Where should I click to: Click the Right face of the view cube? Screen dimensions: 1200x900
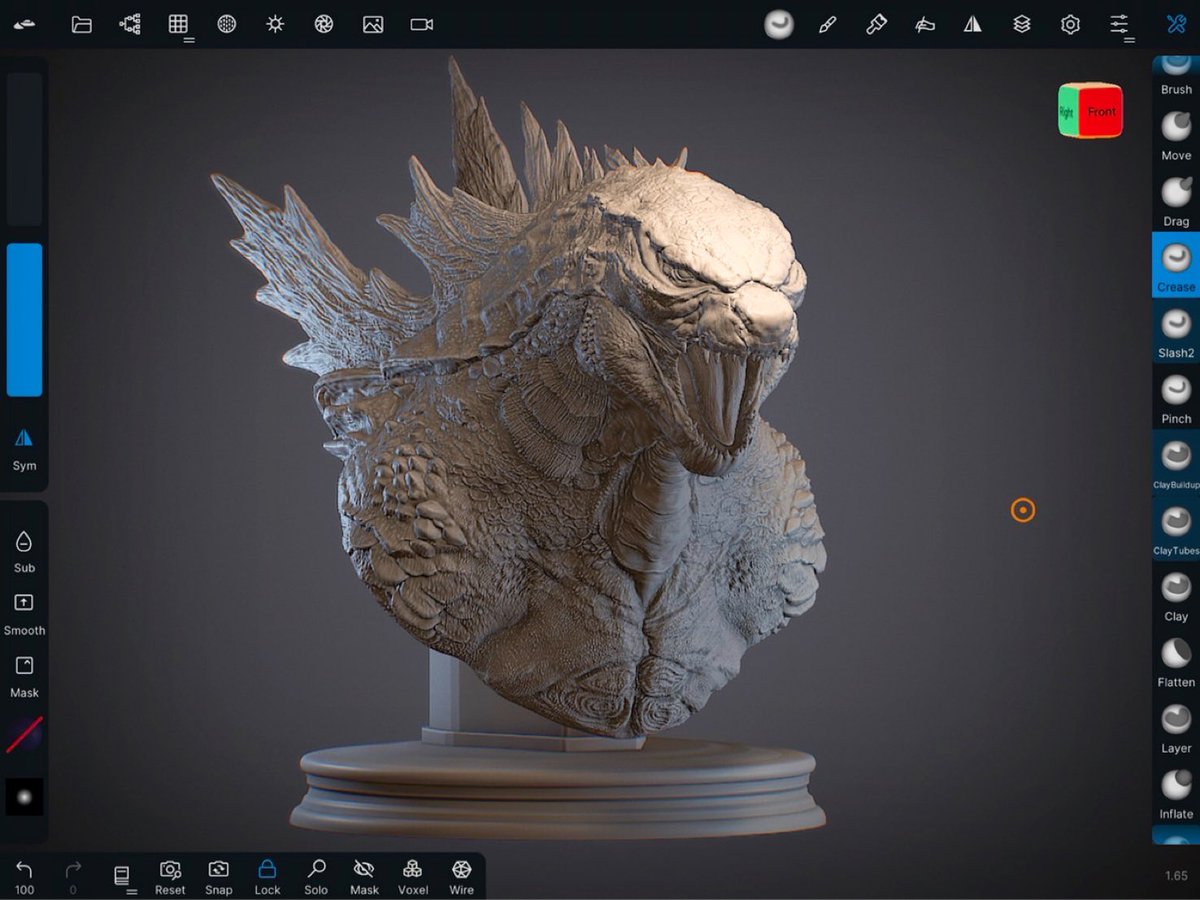click(x=1067, y=112)
